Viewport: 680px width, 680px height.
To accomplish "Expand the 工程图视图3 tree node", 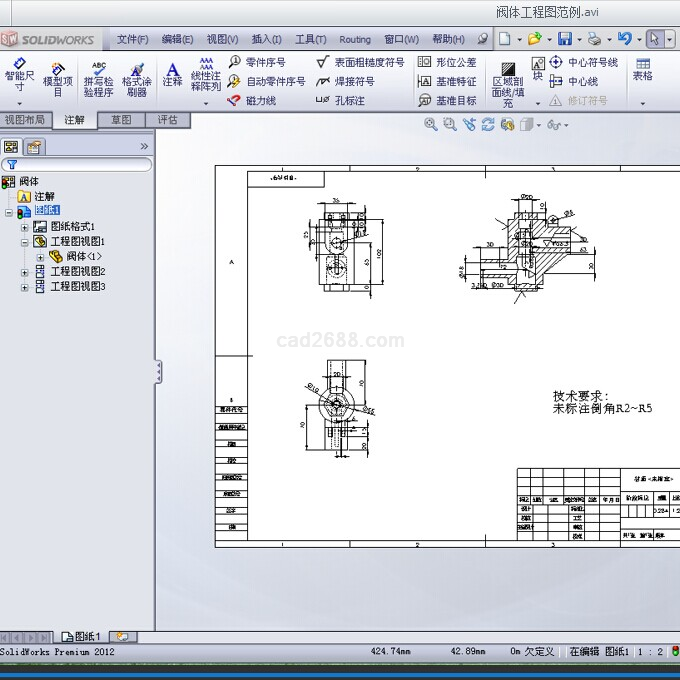I will click(x=25, y=287).
